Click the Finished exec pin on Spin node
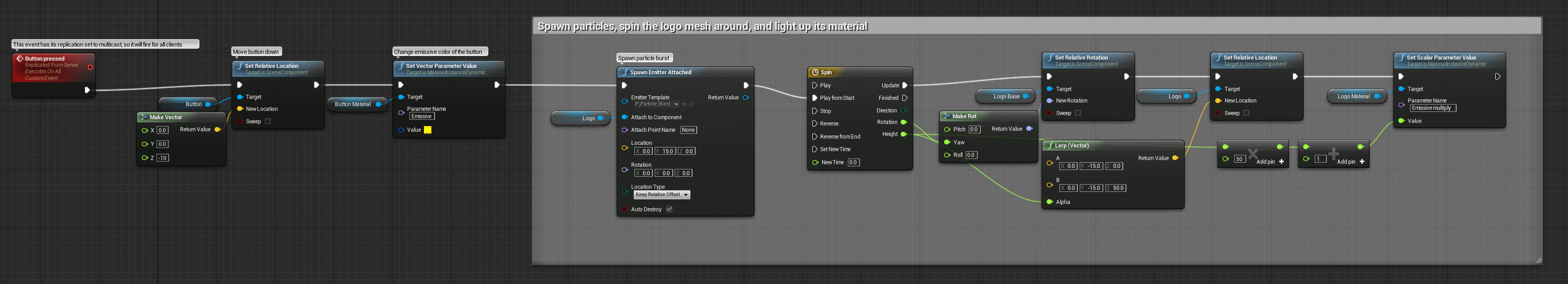Image resolution: width=1568 pixels, height=284 pixels. click(x=904, y=98)
